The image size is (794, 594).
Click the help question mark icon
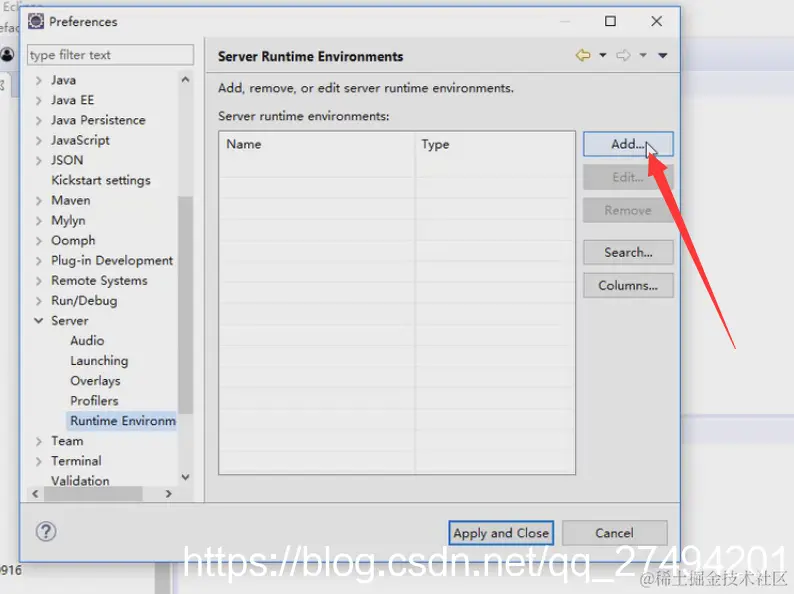click(x=46, y=532)
